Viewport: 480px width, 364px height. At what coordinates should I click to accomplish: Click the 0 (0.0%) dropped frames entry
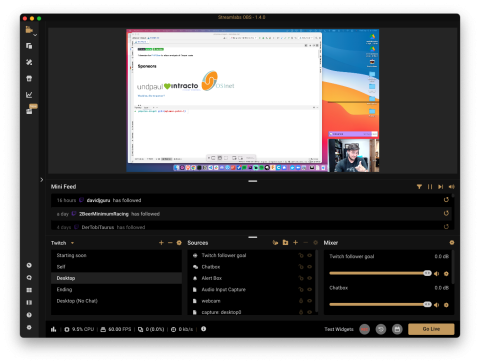[x=151, y=329]
